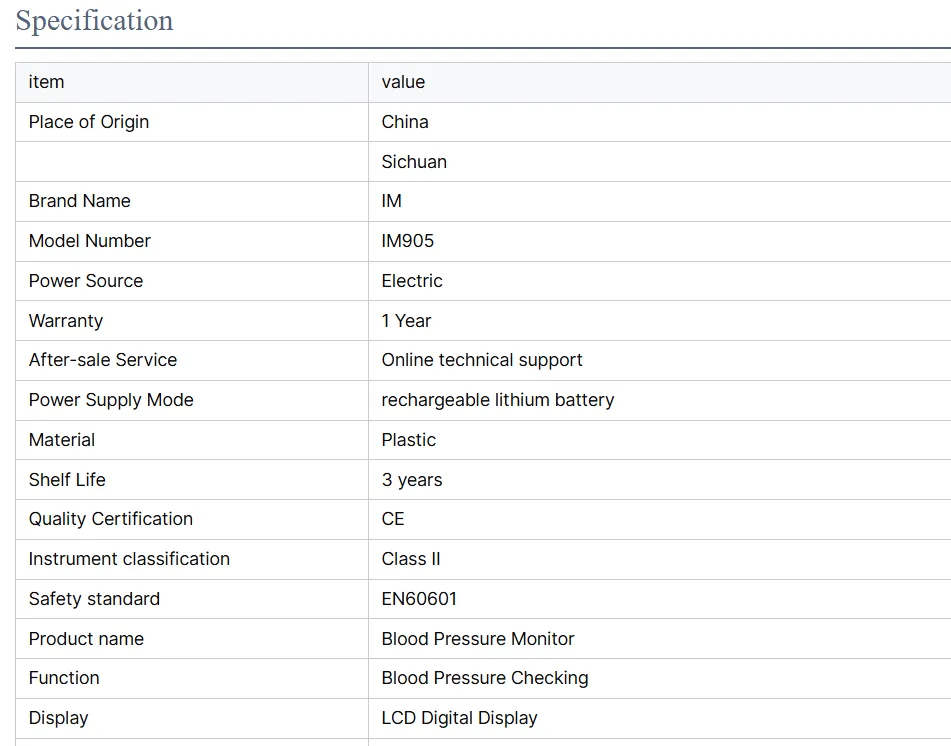The image size is (951, 746).
Task: Click 'Blood Pressure Monitor' product name
Action: (478, 639)
